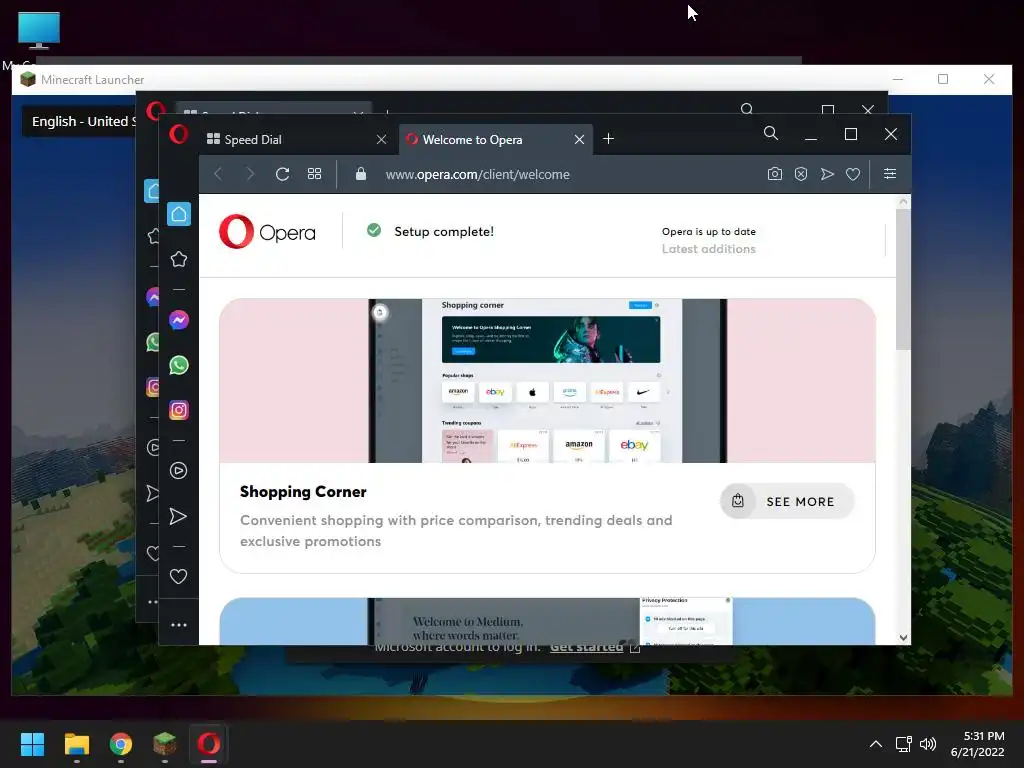Open volume control in system tray
The height and width of the screenshot is (768, 1024).
tap(927, 744)
